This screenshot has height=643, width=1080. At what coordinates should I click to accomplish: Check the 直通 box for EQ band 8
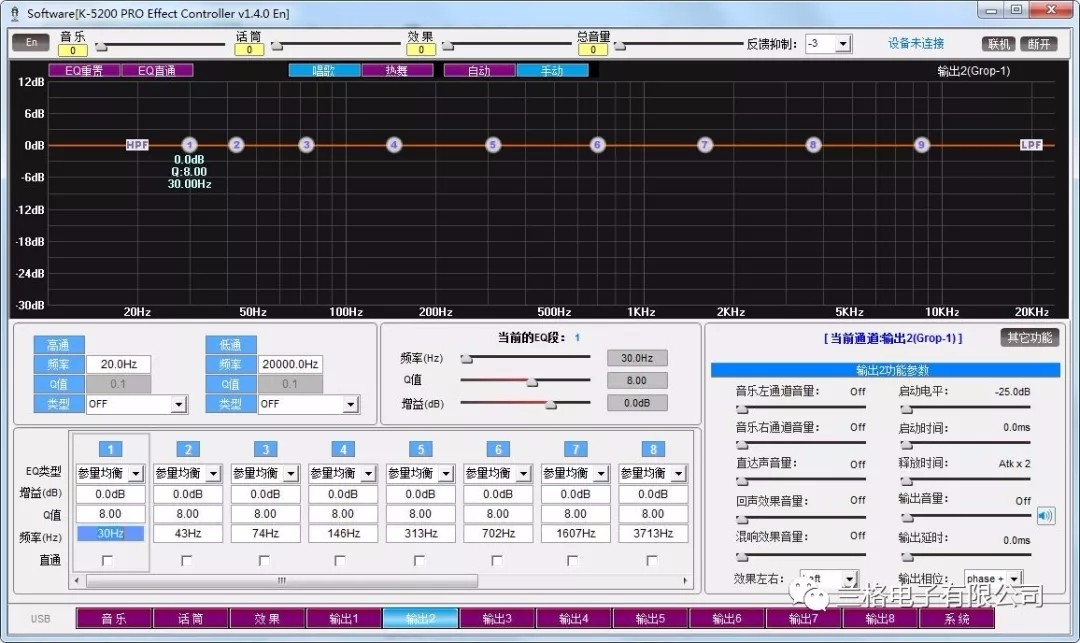(x=652, y=560)
